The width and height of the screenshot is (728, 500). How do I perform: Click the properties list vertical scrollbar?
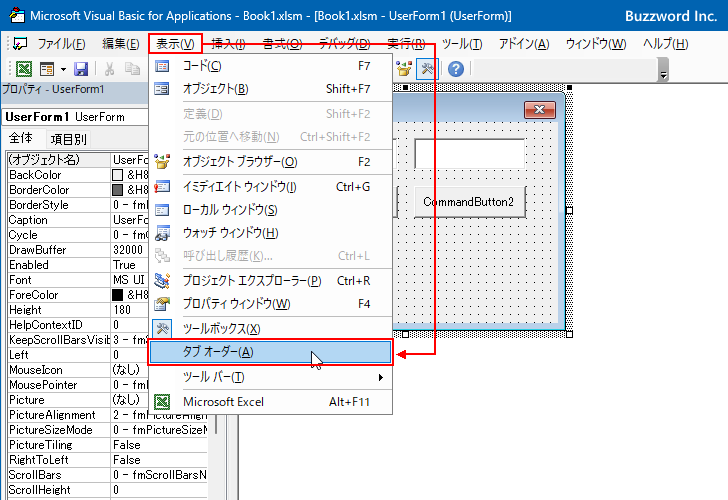point(214,425)
